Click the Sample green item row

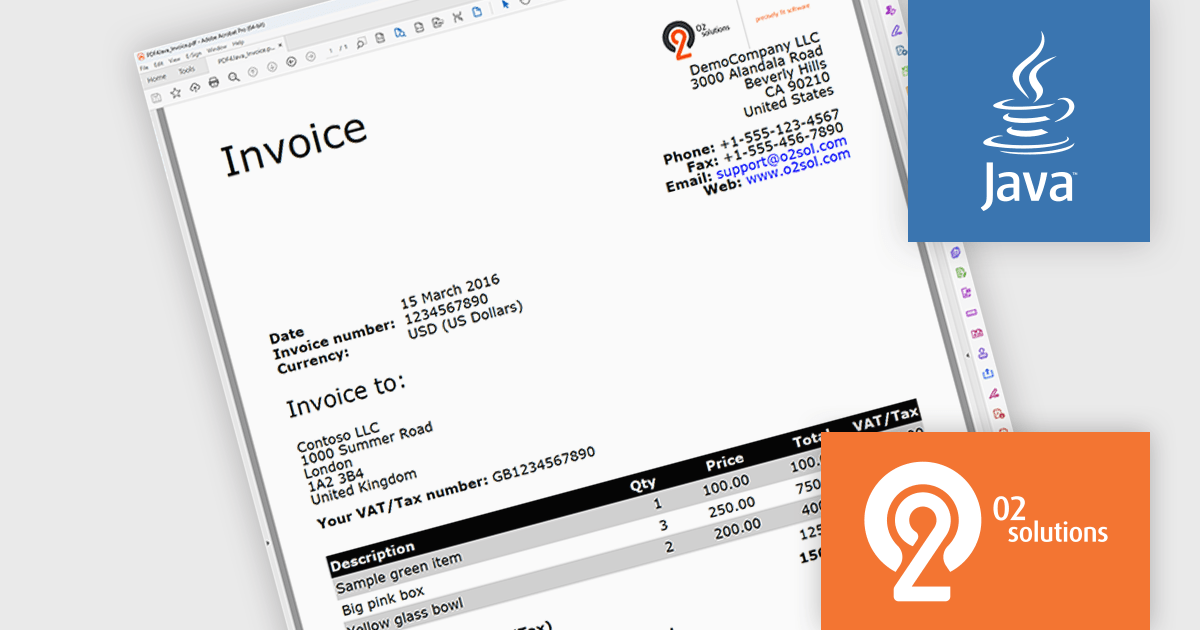point(399,573)
